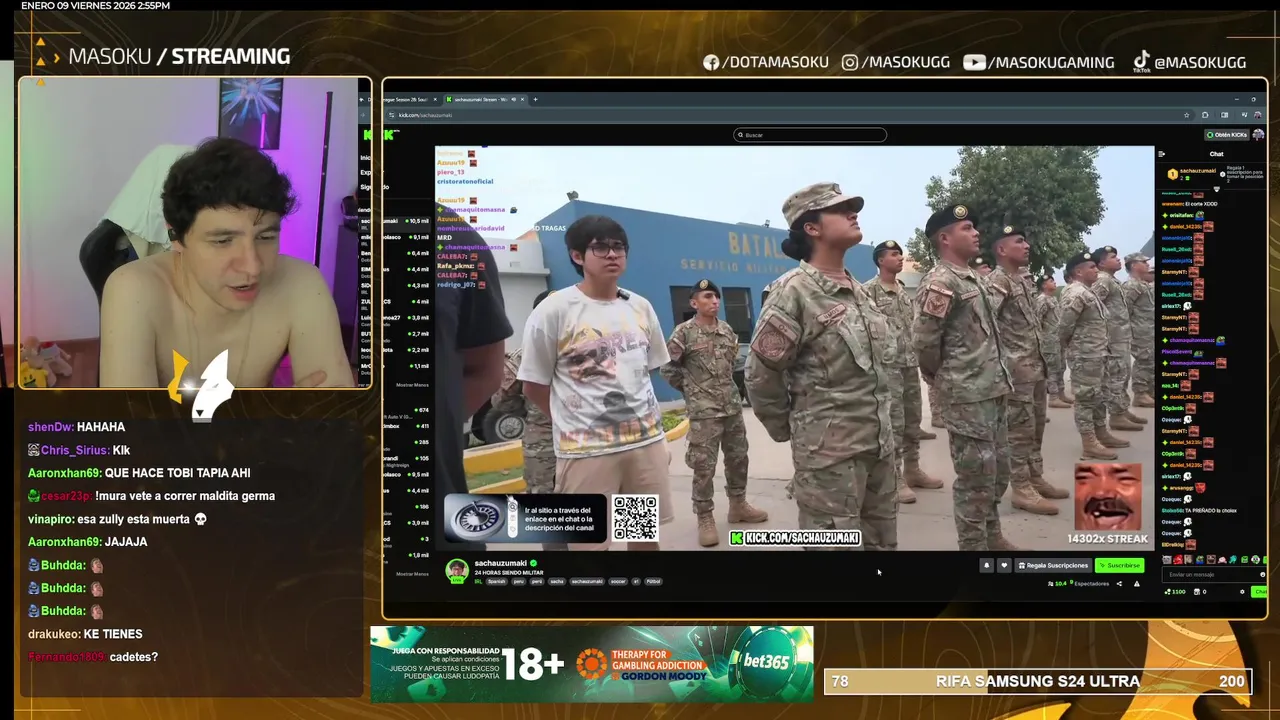Click the RIFA SAMSUNG S24 ULTRA progress bar
Viewport: 1280px width, 720px height.
click(1037, 681)
